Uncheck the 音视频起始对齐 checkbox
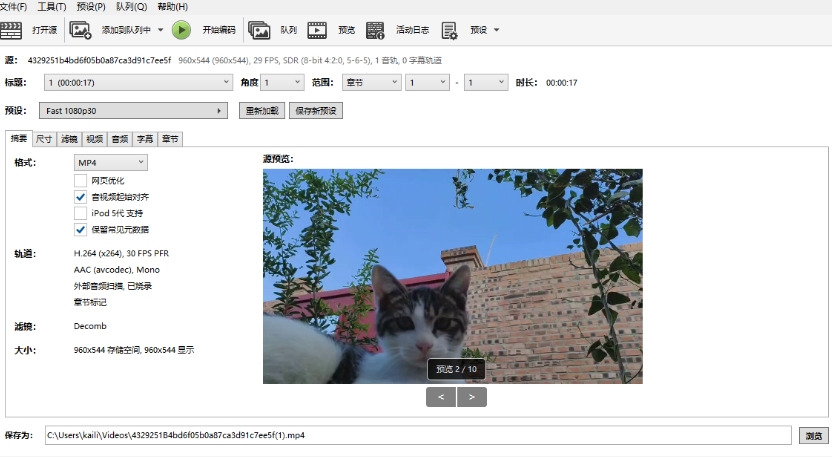 click(80, 197)
